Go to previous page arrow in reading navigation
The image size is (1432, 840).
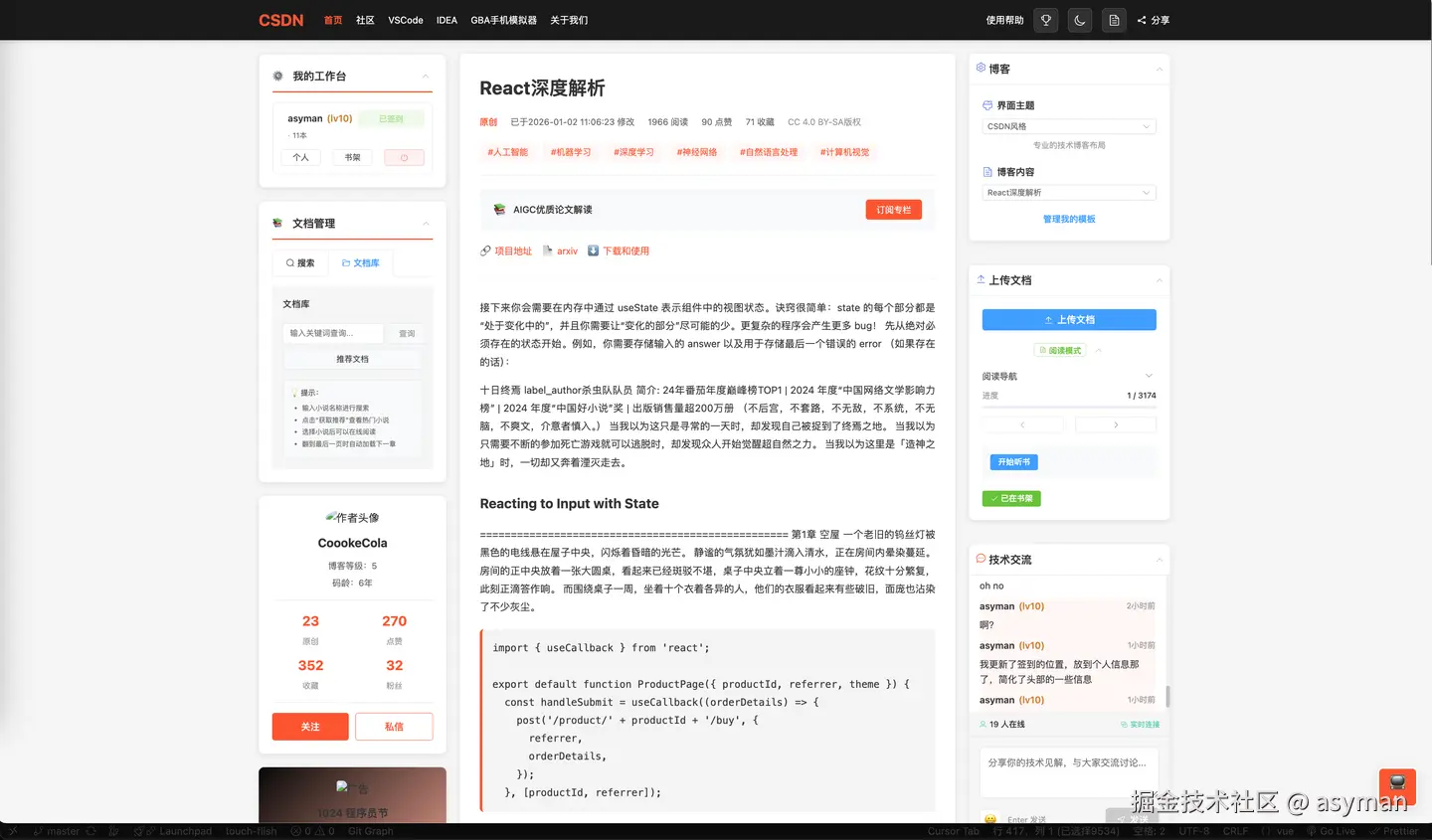[1022, 424]
